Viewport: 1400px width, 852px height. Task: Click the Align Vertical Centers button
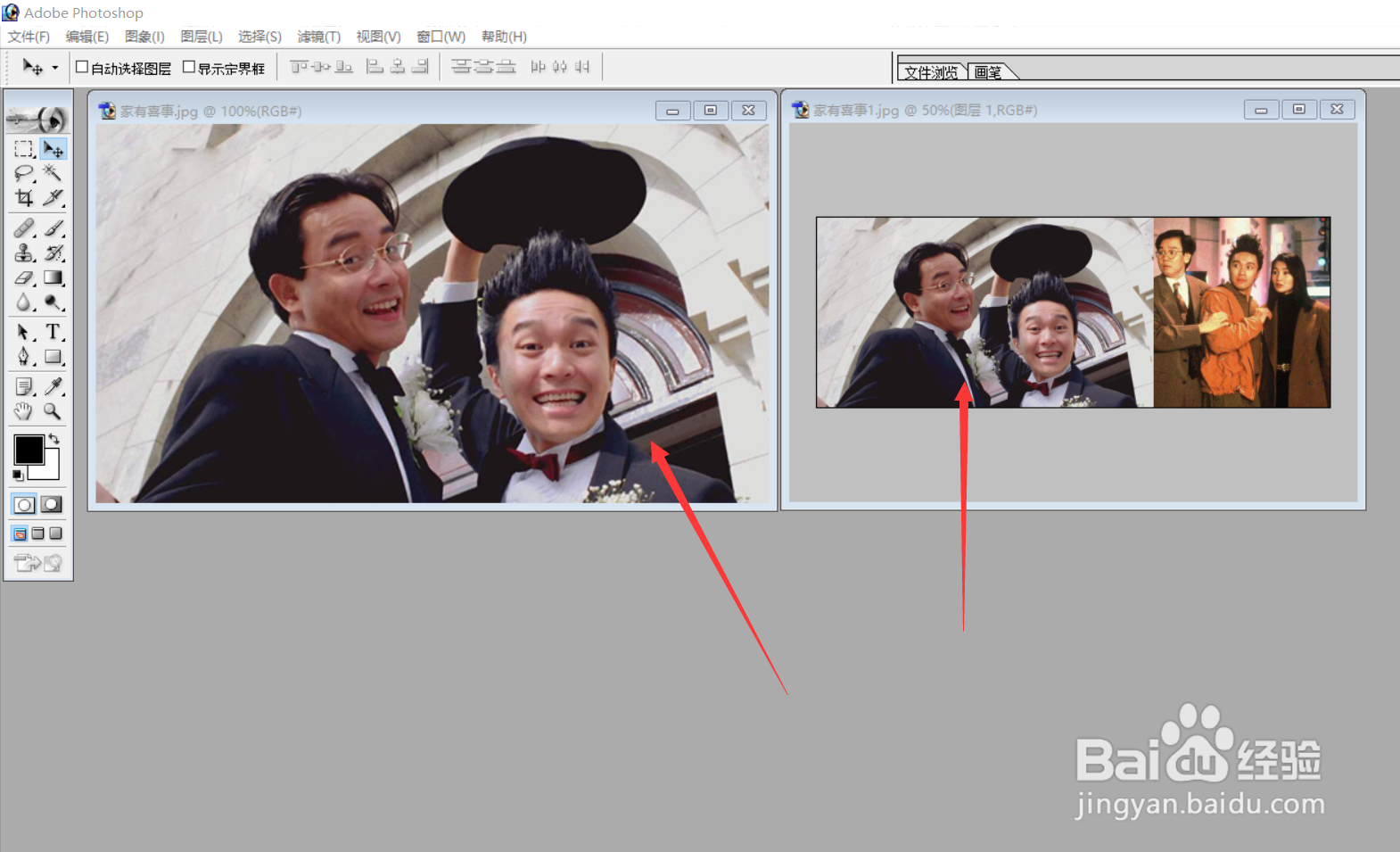pos(321,67)
